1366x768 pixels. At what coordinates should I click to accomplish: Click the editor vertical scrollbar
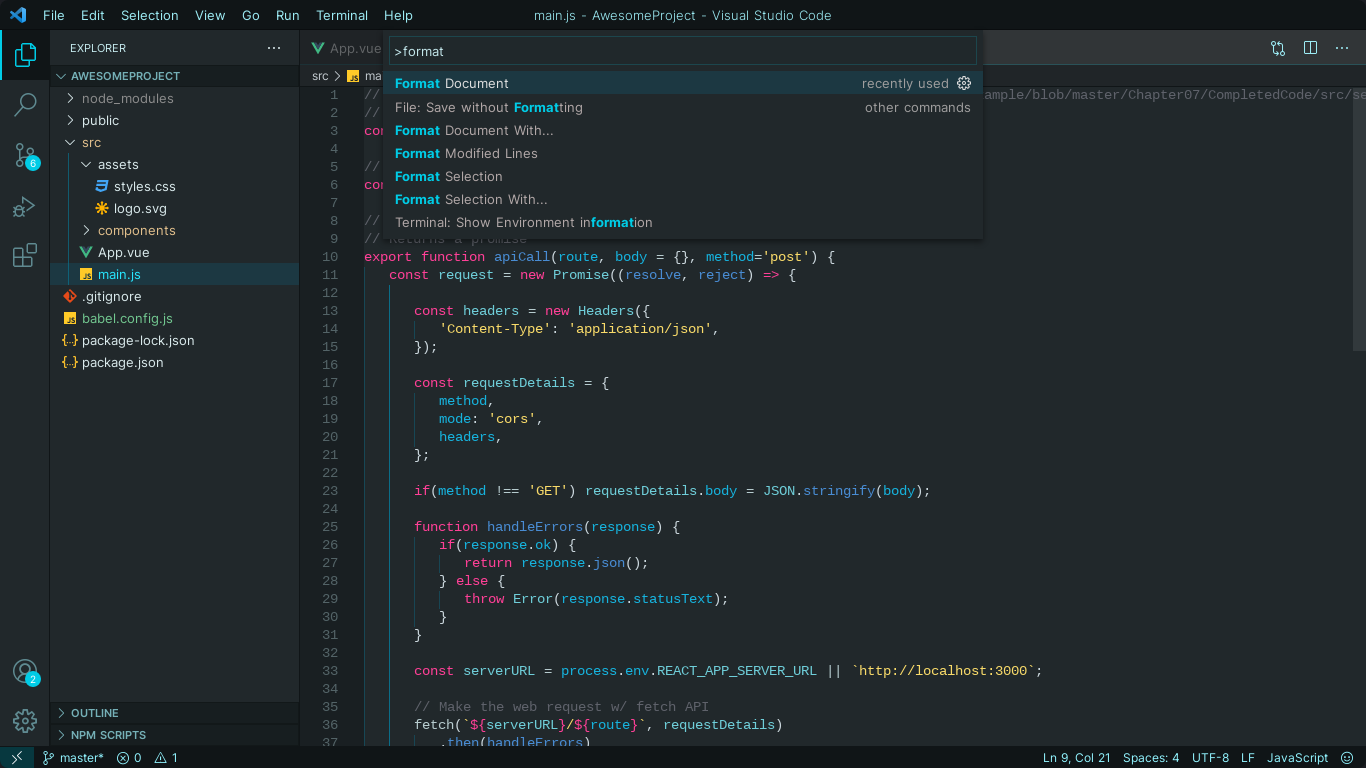tap(1359, 218)
